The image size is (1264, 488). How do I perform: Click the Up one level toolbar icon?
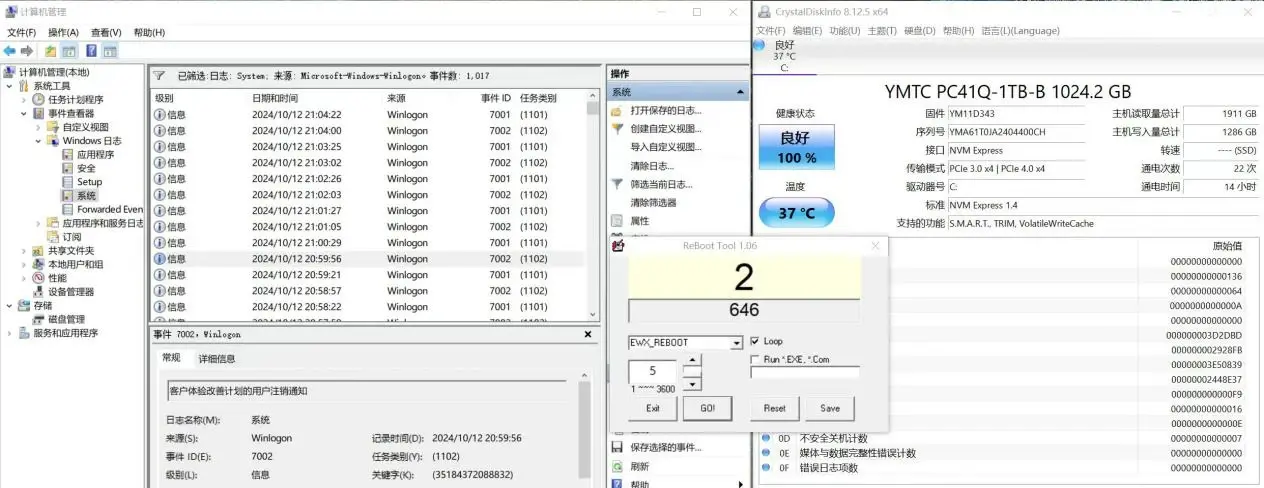(51, 51)
